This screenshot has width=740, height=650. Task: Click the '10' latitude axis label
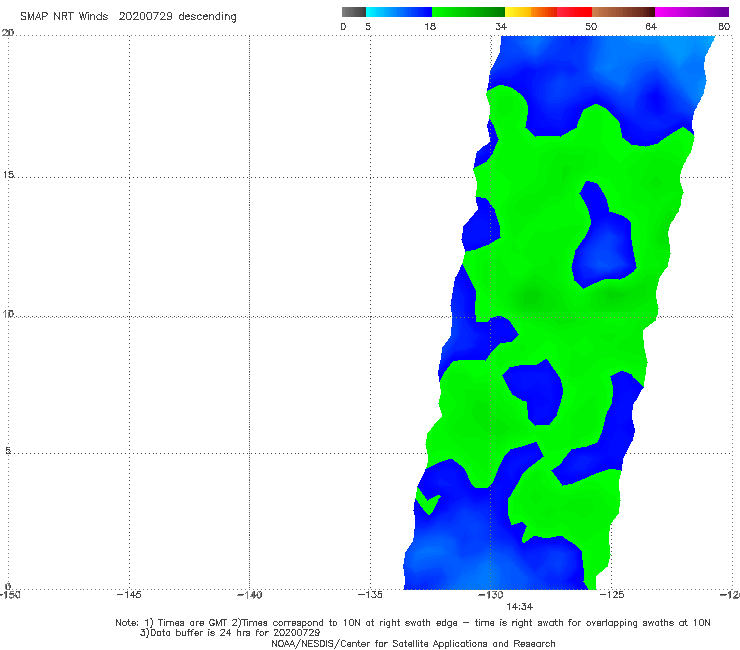coord(8,313)
